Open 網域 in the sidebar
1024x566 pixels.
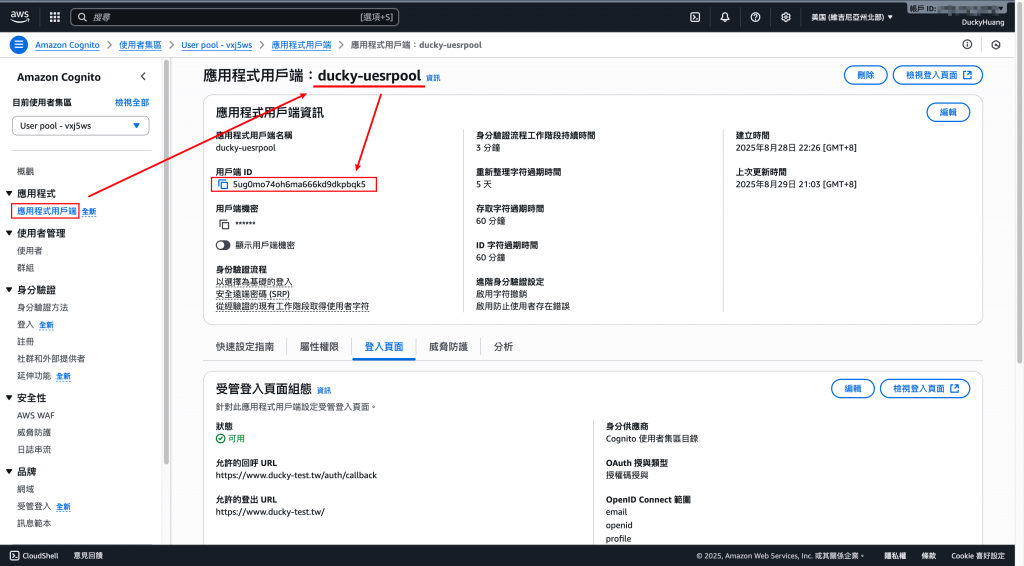pos(25,489)
